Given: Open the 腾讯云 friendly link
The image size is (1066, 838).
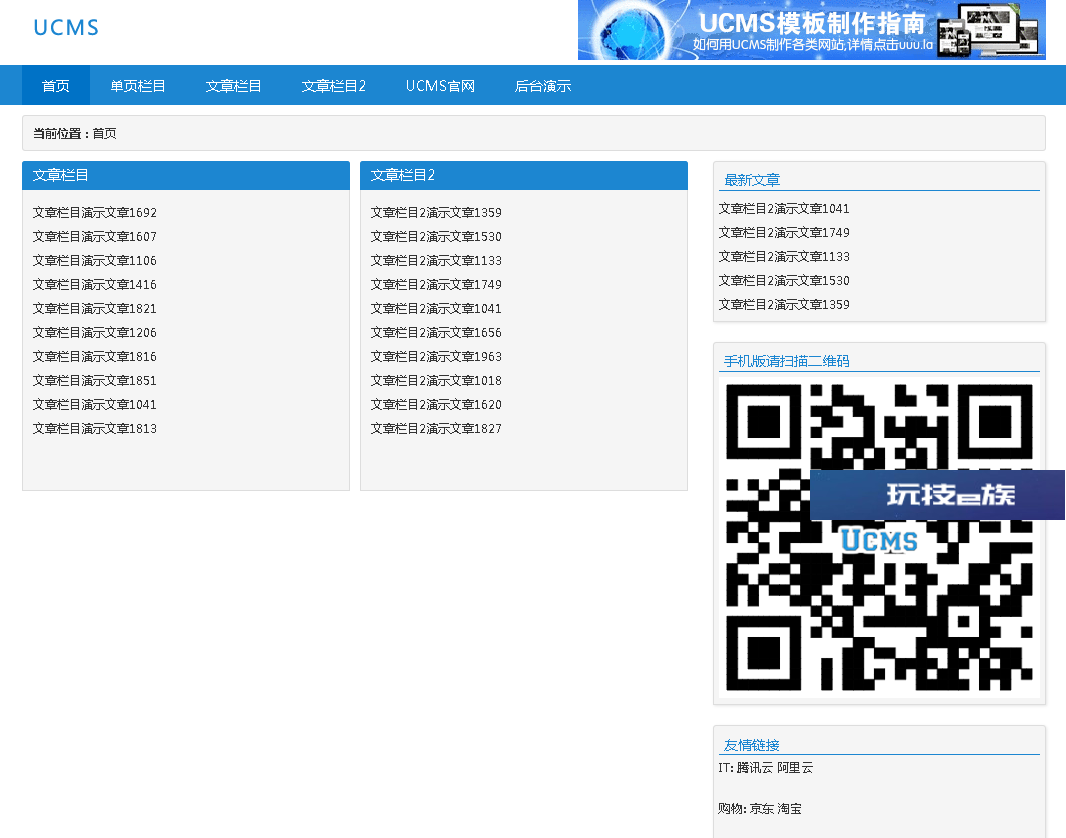Looking at the screenshot, I should 755,768.
